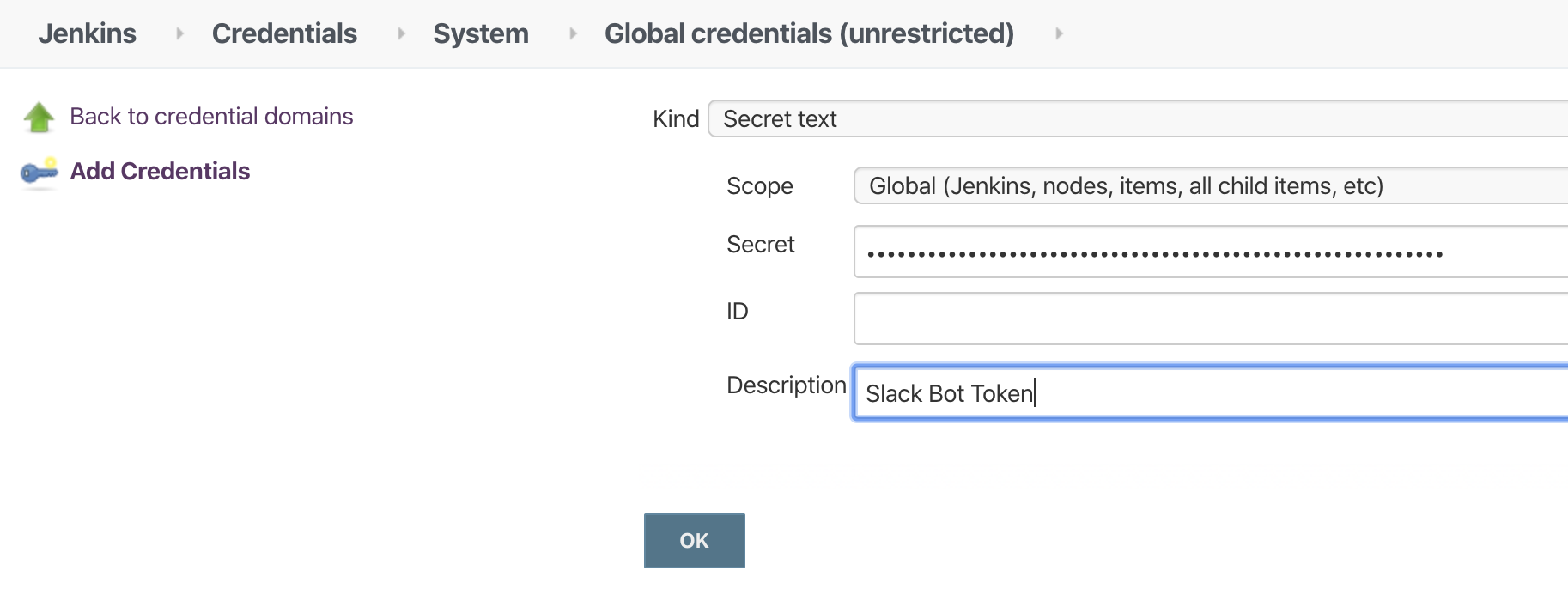Click the Scope field label
Screen dimensions: 1568x601
pyautogui.click(x=760, y=186)
